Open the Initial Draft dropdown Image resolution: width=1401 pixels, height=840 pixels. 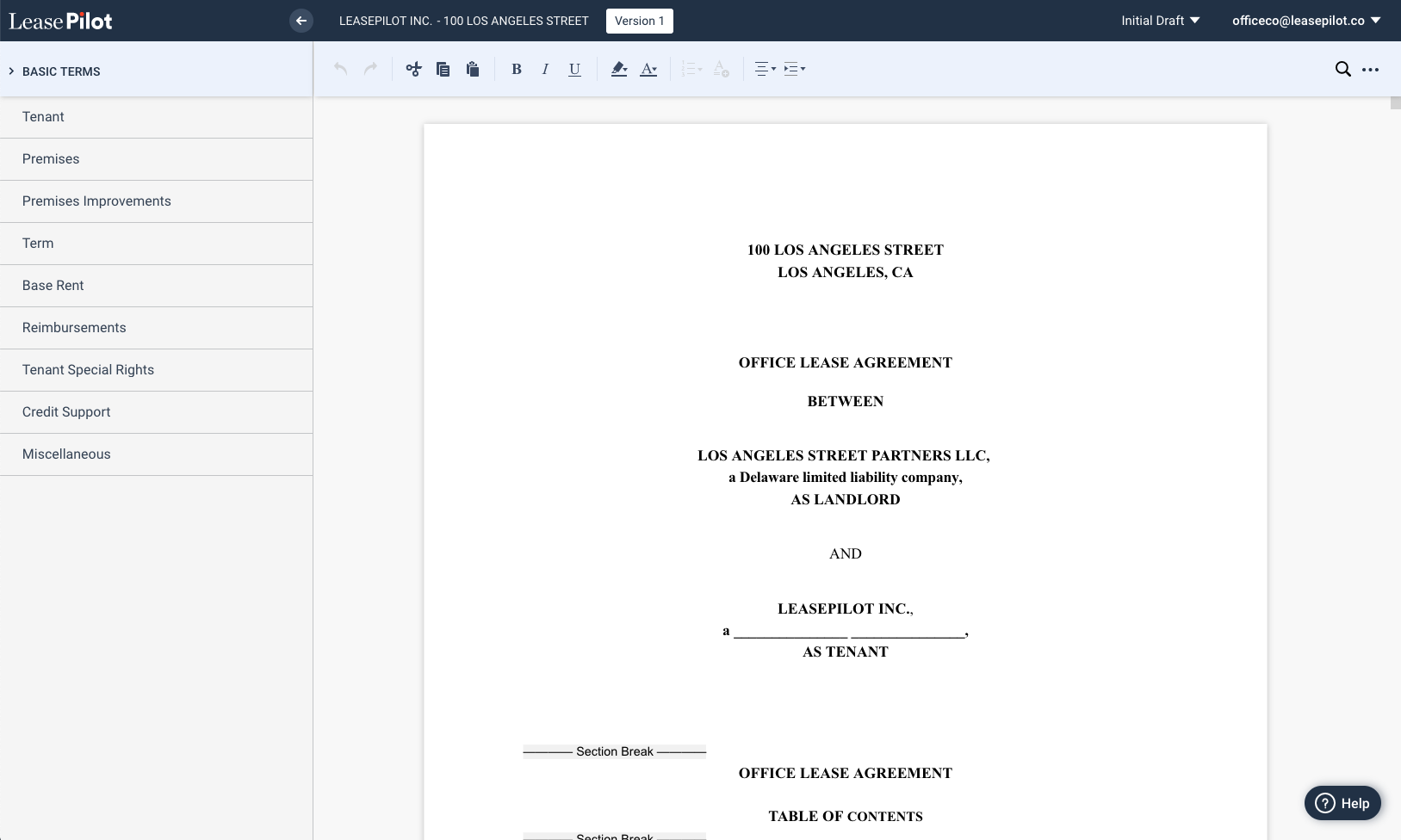coord(1160,20)
